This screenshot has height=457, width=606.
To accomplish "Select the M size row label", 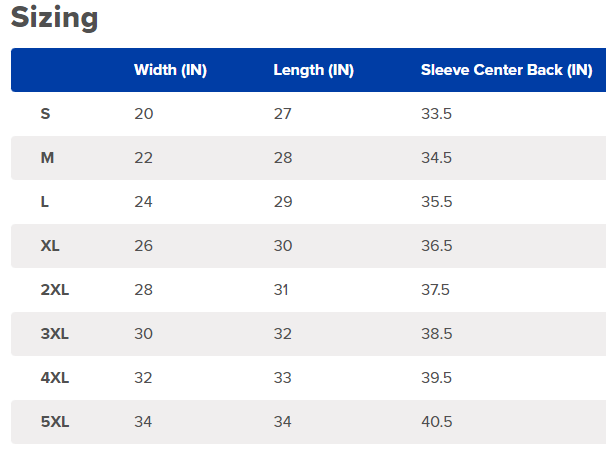I will click(x=47, y=158).
